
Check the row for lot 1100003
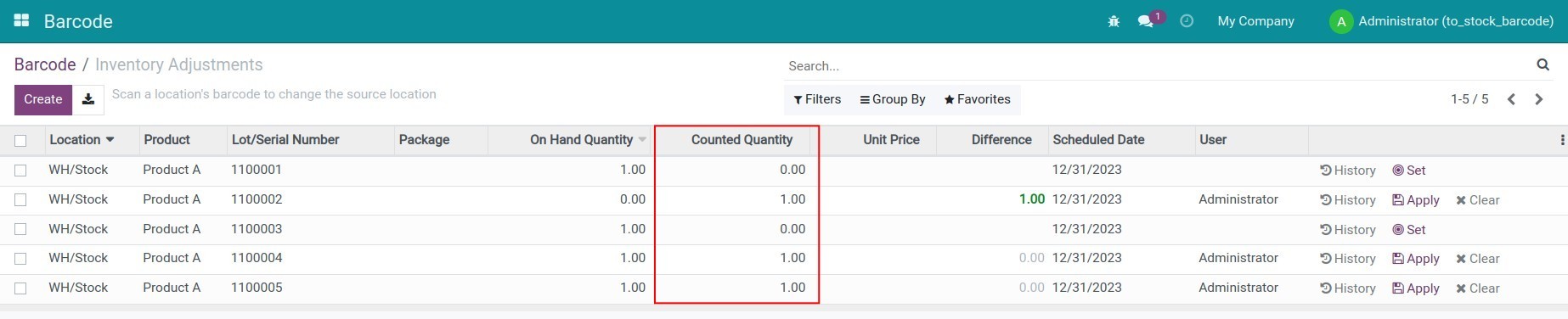(x=20, y=229)
